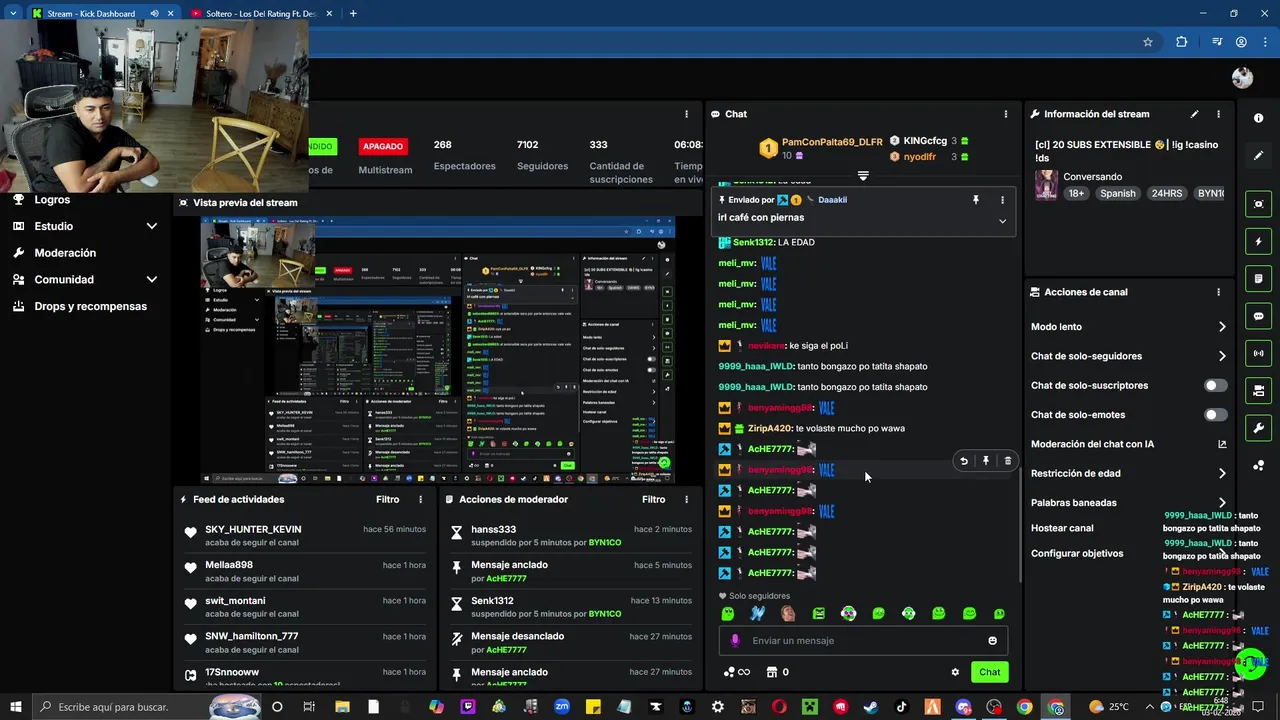Image resolution: width=1280 pixels, height=720 pixels.
Task: Open chat settings gear icon
Action: coord(955,672)
